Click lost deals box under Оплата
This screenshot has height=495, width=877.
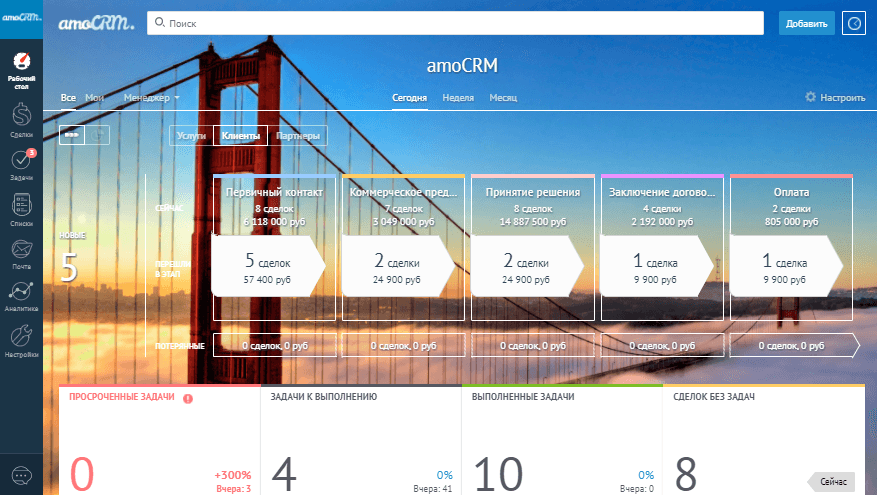[x=794, y=346]
